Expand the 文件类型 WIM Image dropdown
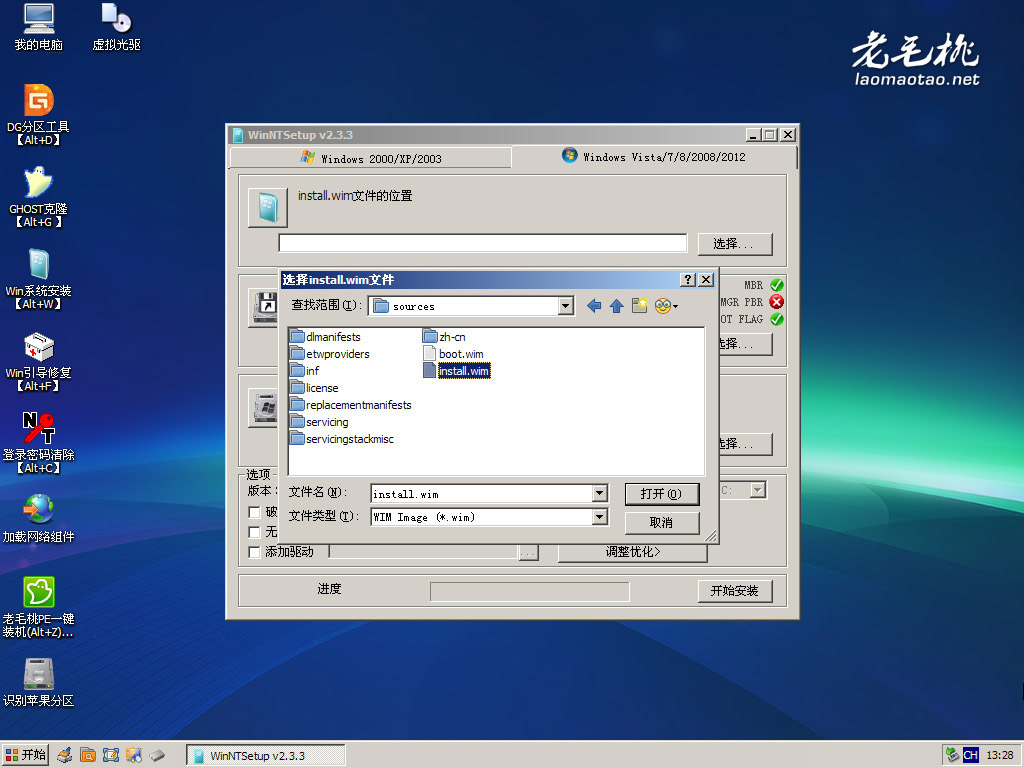The height and width of the screenshot is (768, 1024). (600, 517)
